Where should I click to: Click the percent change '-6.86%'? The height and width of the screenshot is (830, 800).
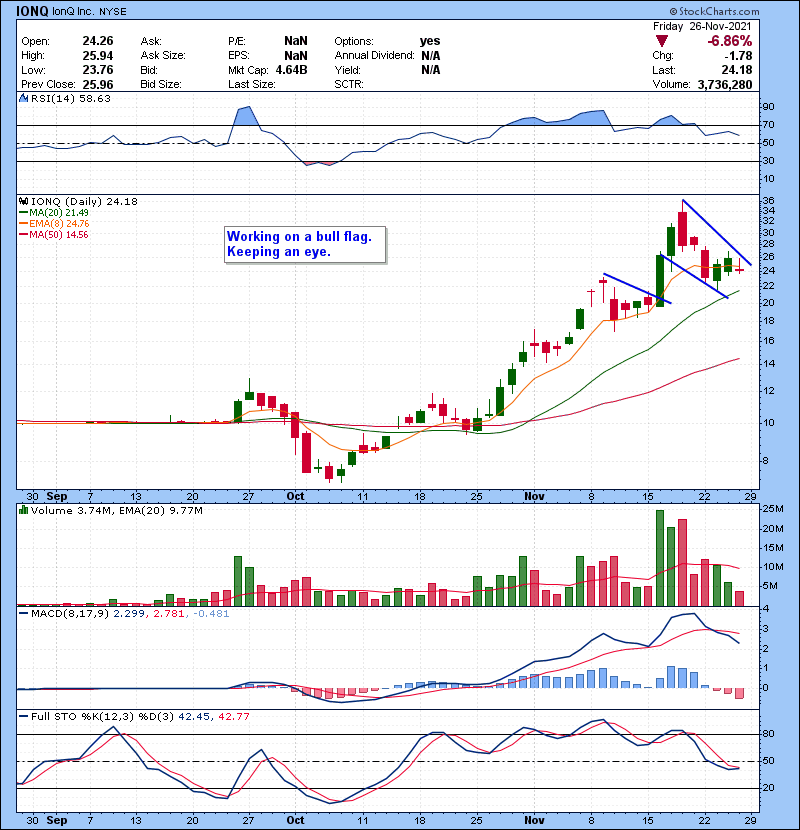click(730, 41)
